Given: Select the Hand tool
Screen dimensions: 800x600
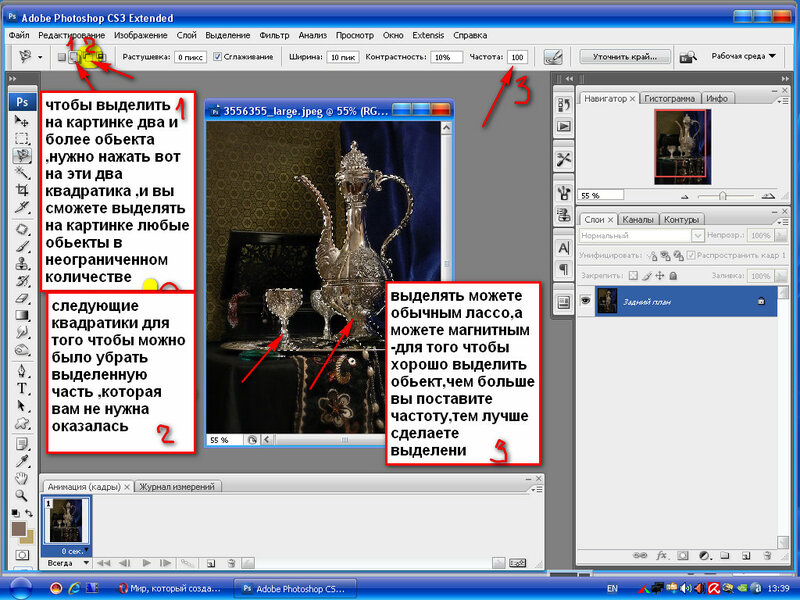Looking at the screenshot, I should point(21,479).
